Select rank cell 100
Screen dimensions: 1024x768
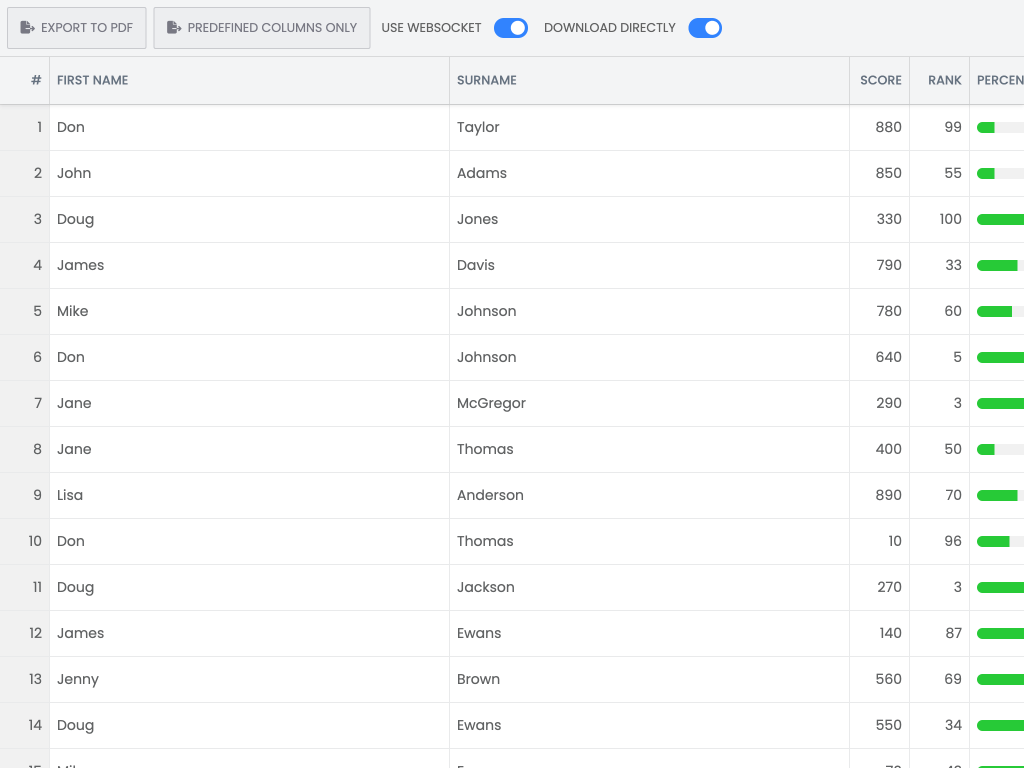tap(939, 219)
